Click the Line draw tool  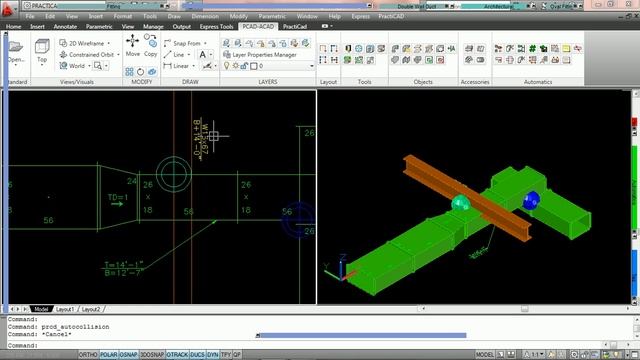tap(174, 54)
